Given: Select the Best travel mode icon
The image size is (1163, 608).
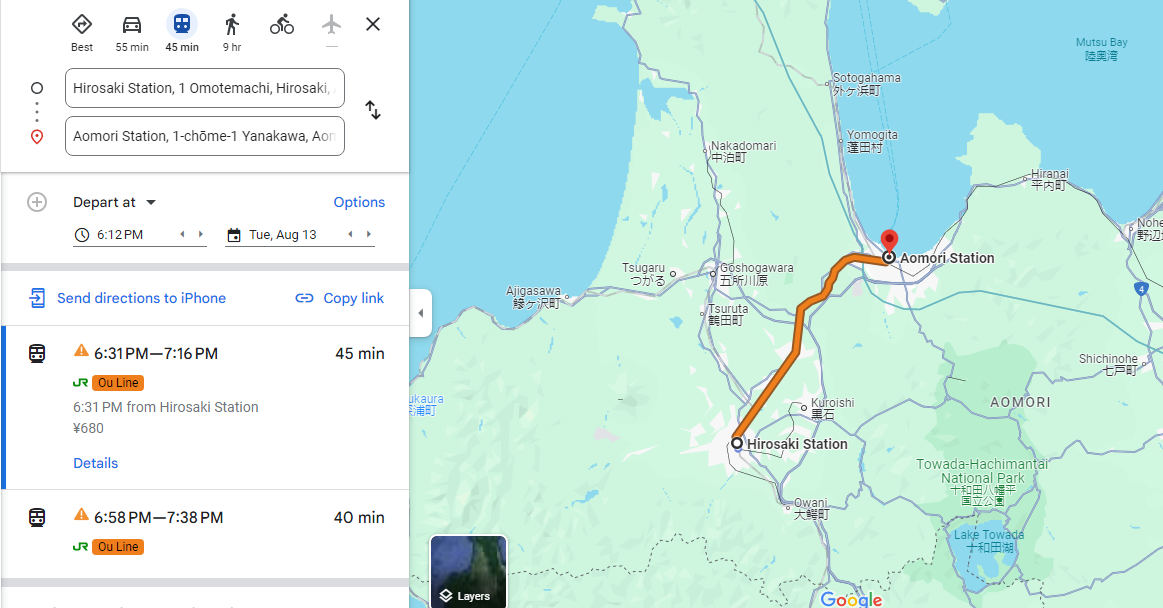Looking at the screenshot, I should (82, 24).
